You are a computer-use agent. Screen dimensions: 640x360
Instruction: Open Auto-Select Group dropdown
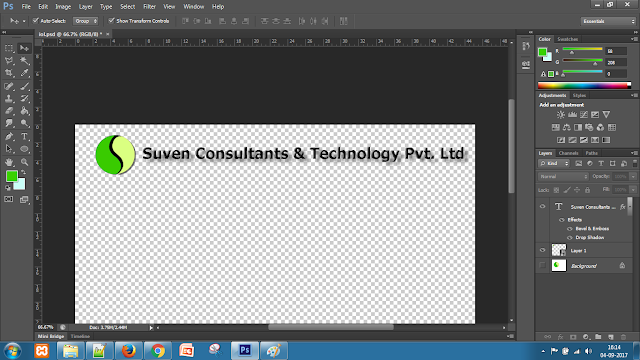click(86, 21)
